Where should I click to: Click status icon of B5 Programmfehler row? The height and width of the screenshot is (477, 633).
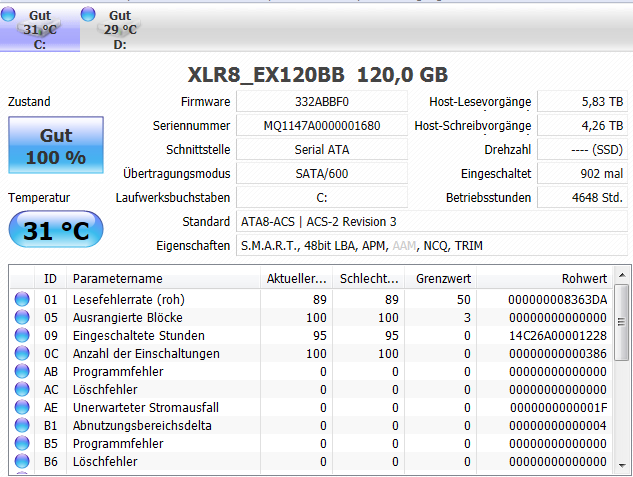point(22,443)
